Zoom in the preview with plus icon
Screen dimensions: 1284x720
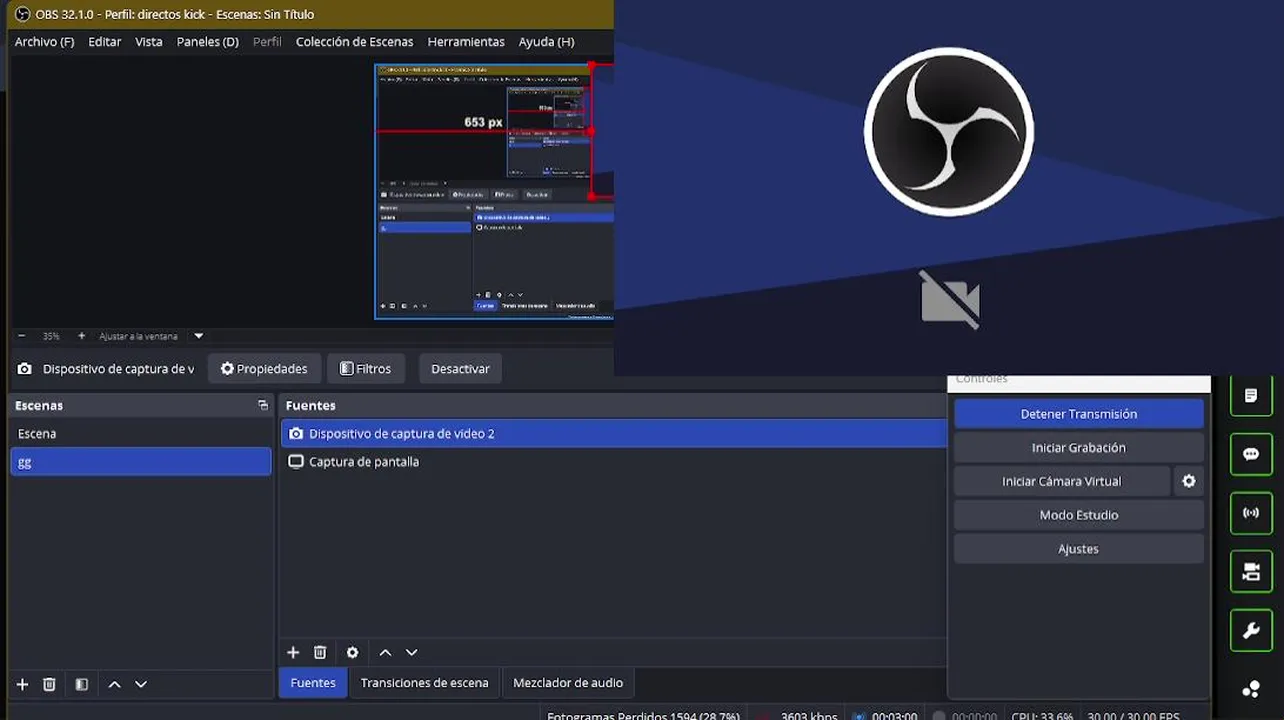pyautogui.click(x=81, y=336)
